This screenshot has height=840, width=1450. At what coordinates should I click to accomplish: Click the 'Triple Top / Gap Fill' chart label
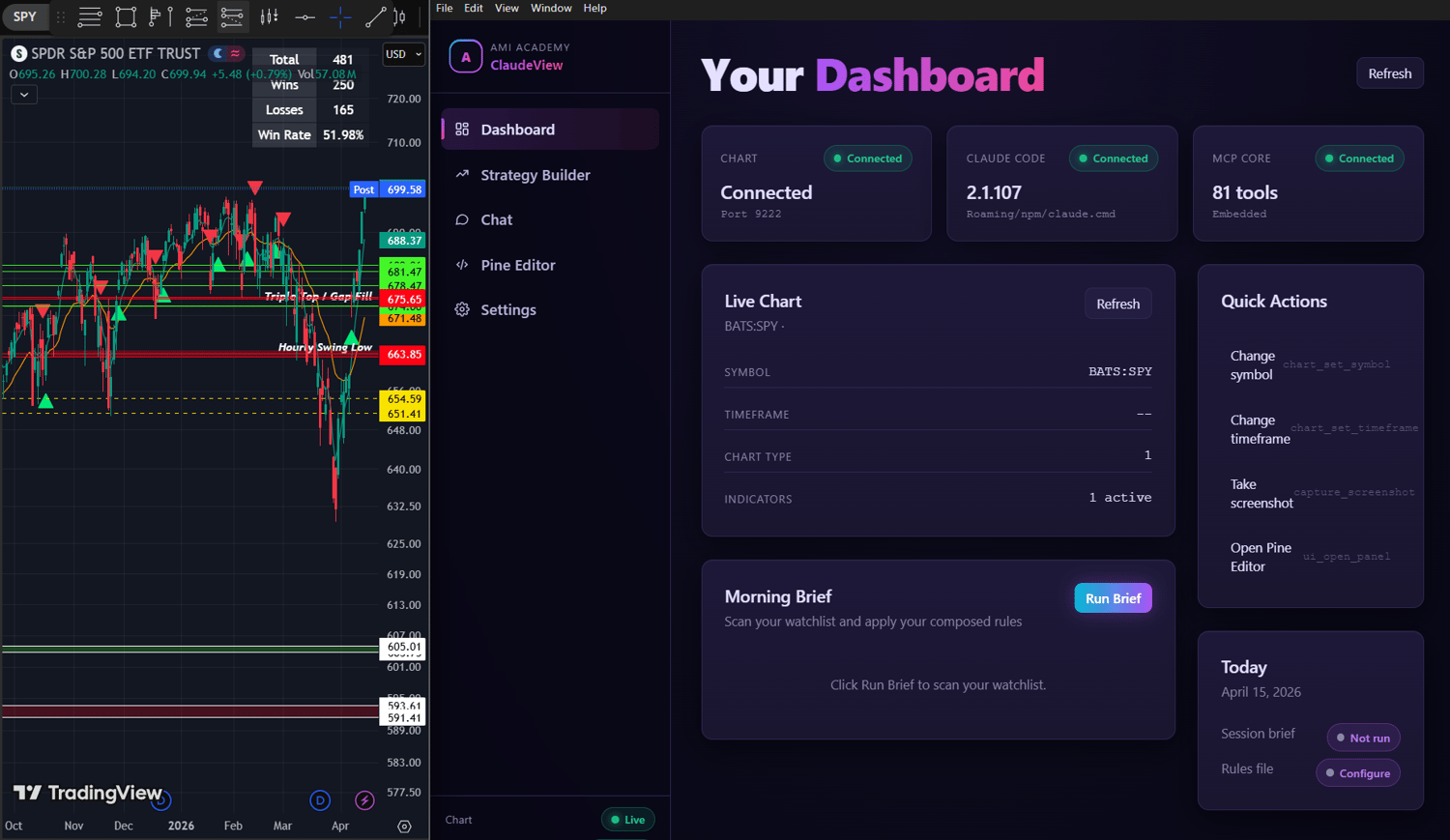click(318, 296)
